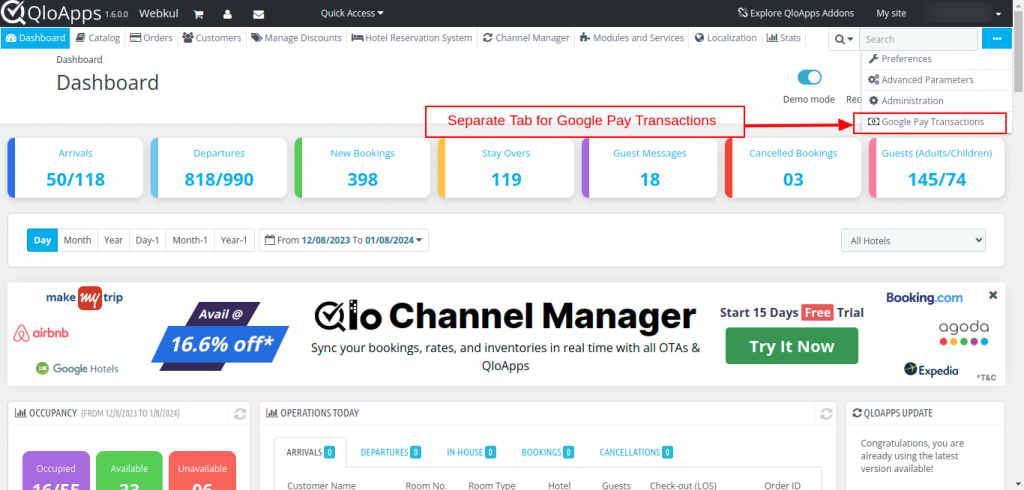Open the Hotel Reservation System menu
The width and height of the screenshot is (1024, 490).
tap(411, 38)
